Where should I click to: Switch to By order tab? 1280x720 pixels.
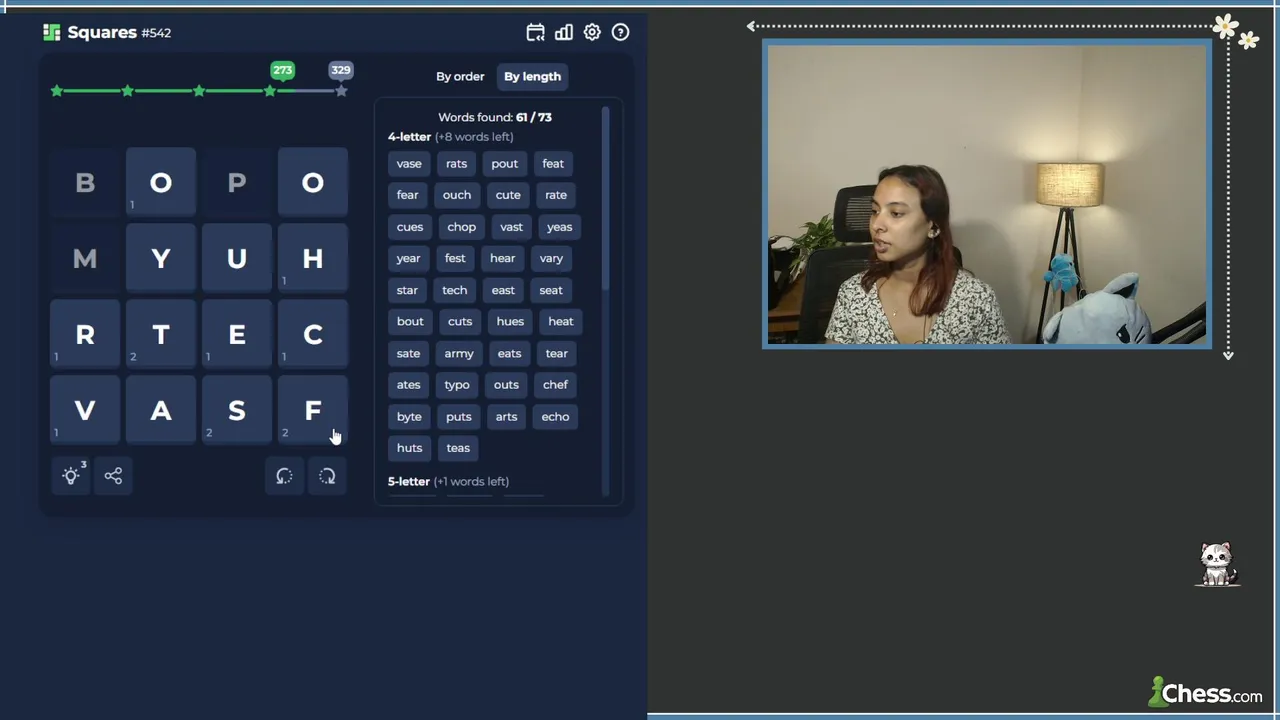coord(460,76)
